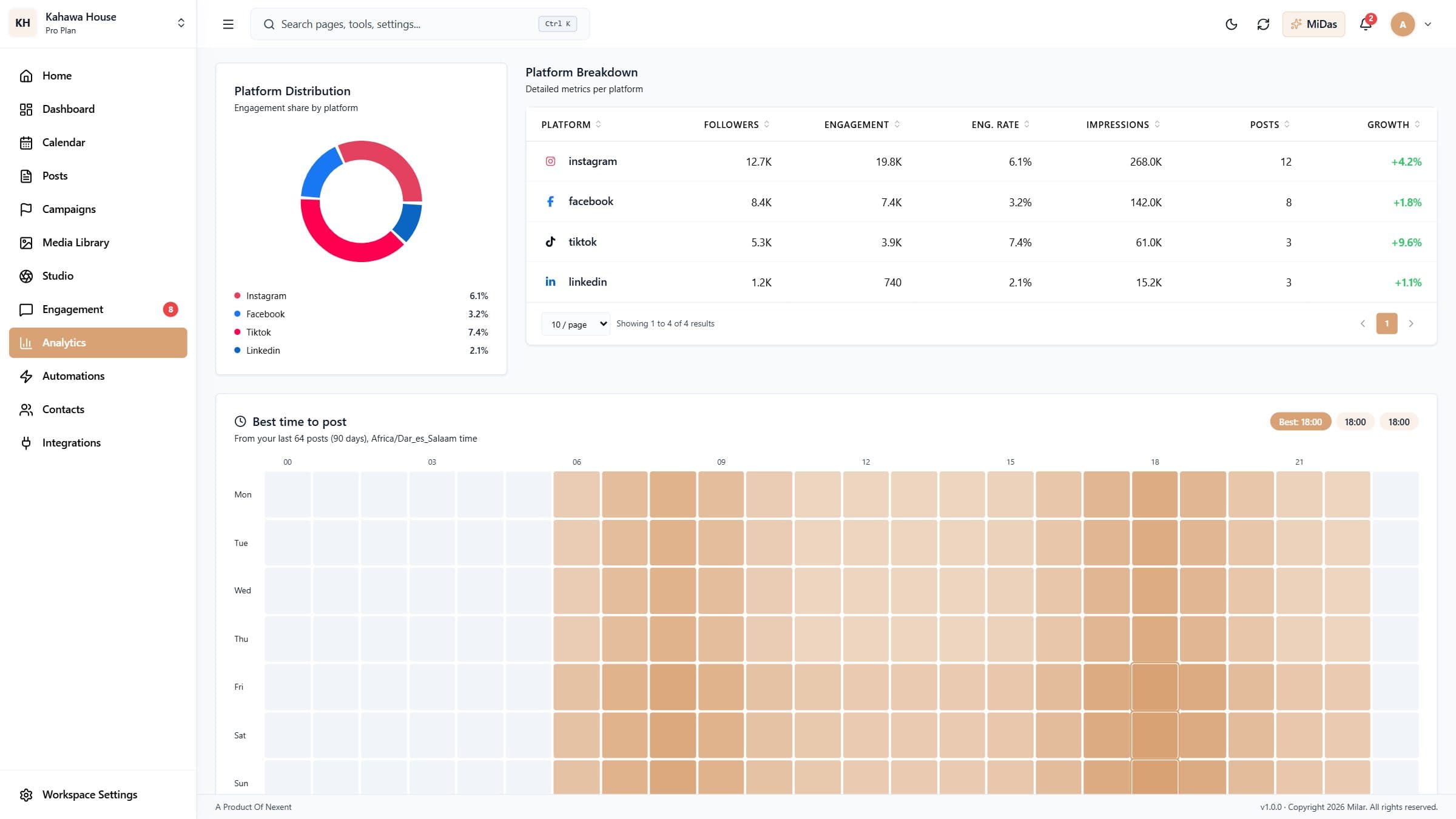The height and width of the screenshot is (819, 1456).
Task: Go to next page arrow
Action: pyautogui.click(x=1411, y=324)
